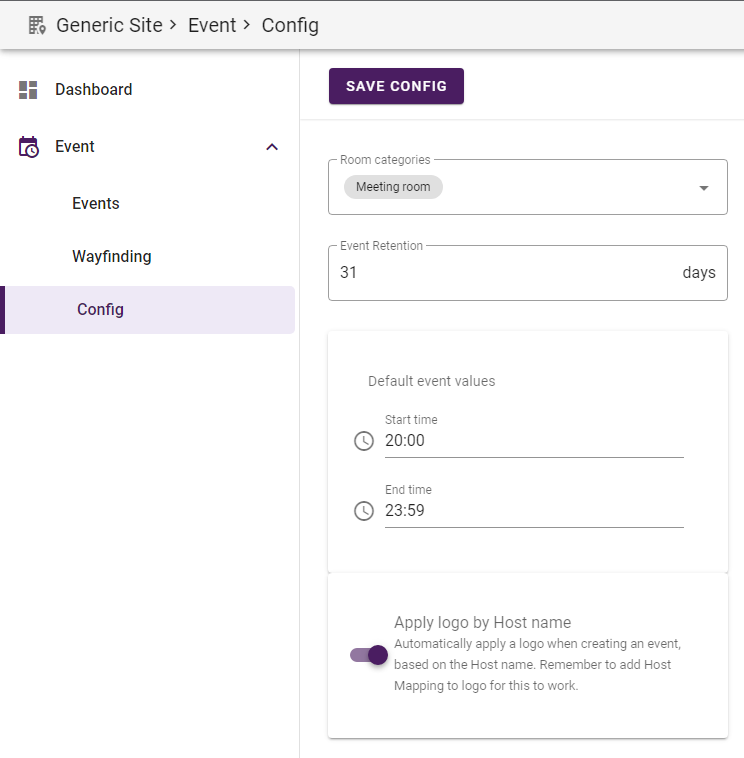Viewport: 744px width, 758px height.
Task: Open the Start time clock picker icon
Action: point(364,441)
